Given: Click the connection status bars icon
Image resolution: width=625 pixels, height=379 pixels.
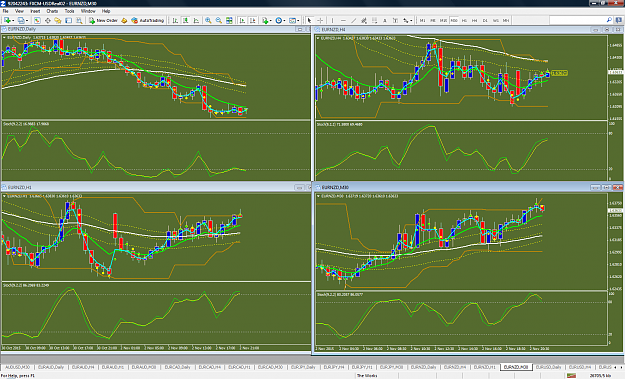Looking at the screenshot, I should pos(571,375).
